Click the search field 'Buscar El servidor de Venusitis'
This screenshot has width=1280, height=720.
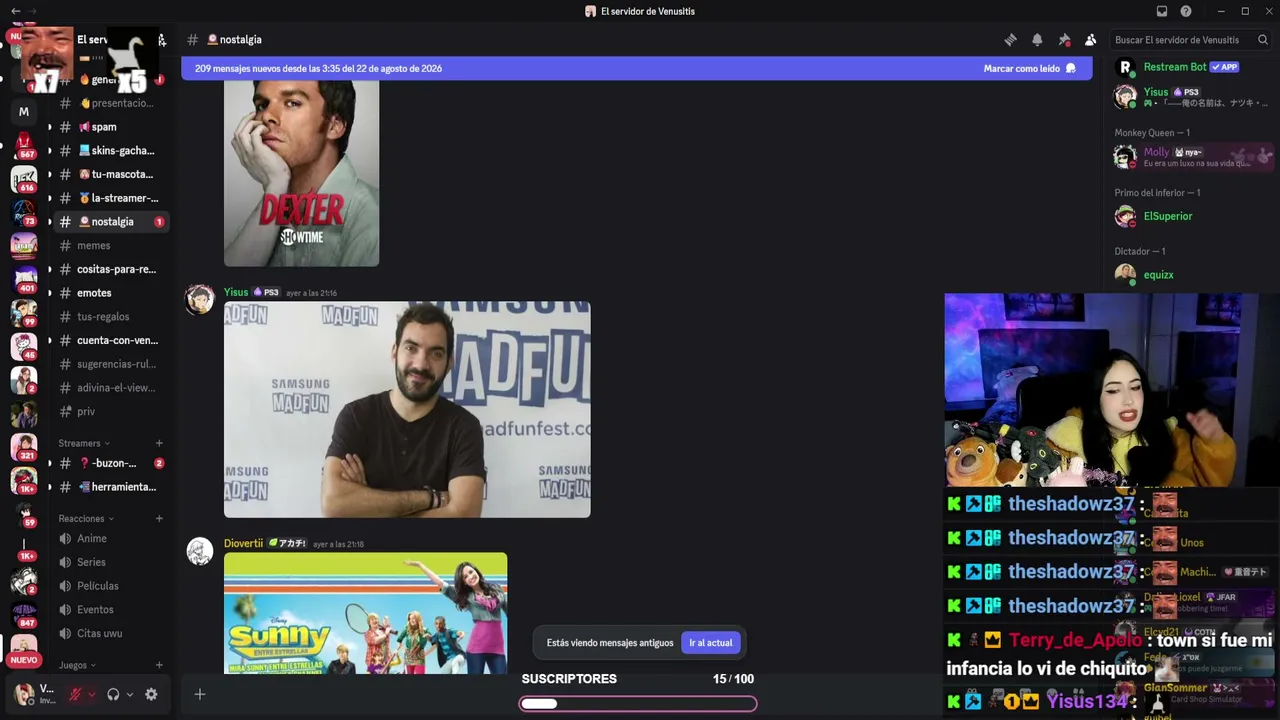coord(1191,40)
